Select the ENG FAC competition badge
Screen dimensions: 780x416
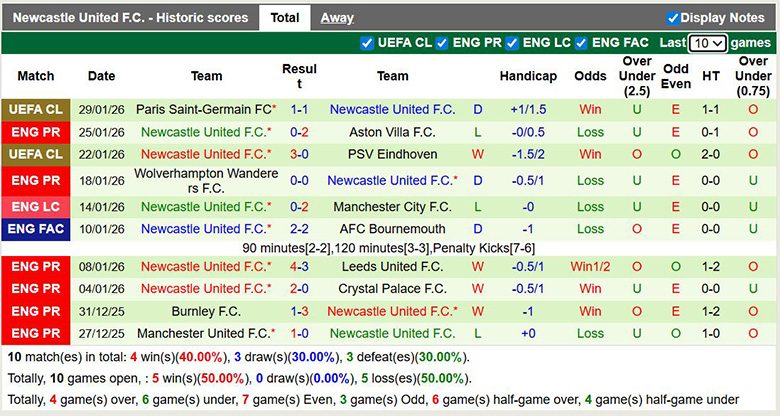tap(36, 229)
